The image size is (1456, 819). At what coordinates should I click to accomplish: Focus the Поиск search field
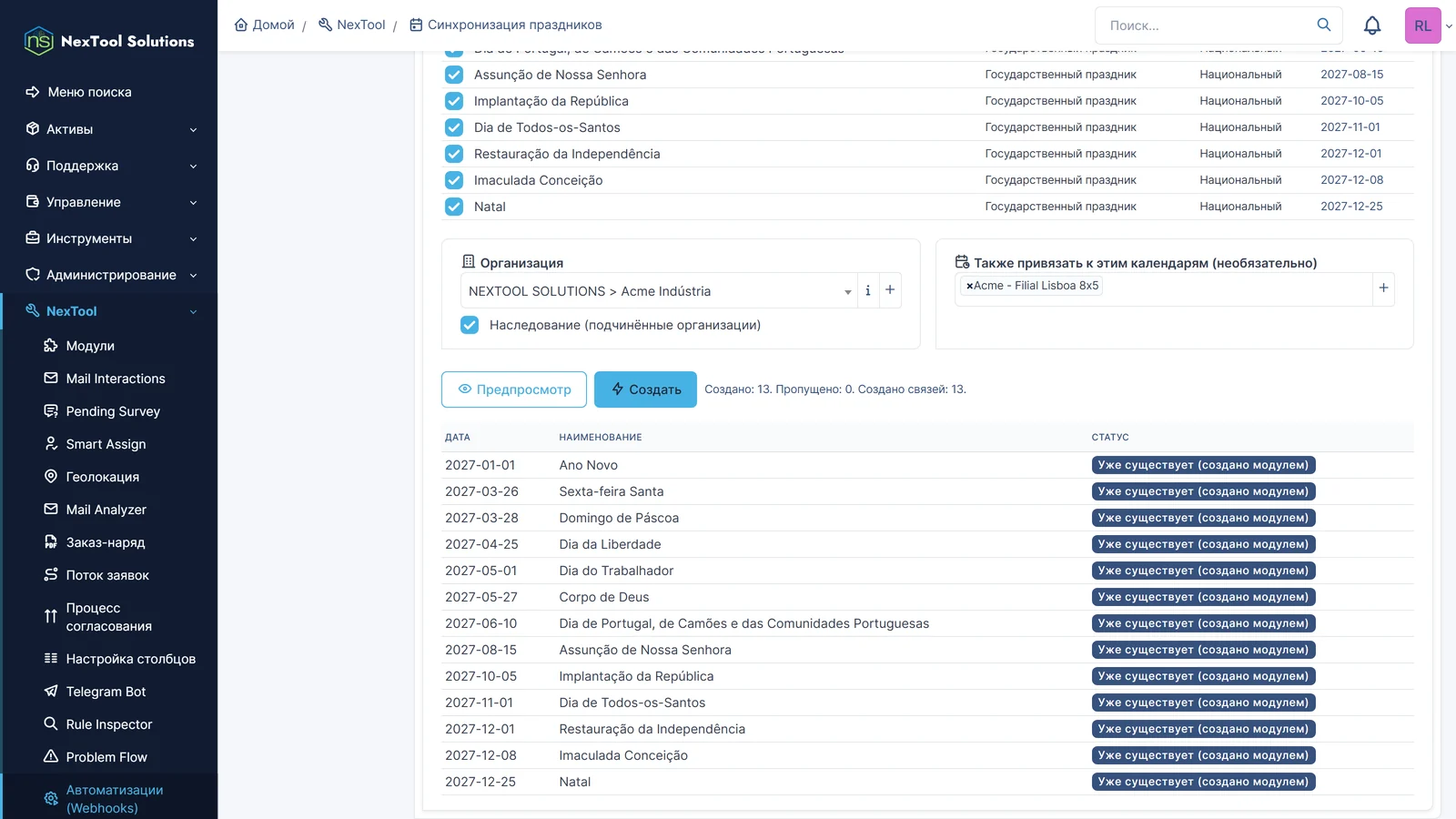point(1206,25)
